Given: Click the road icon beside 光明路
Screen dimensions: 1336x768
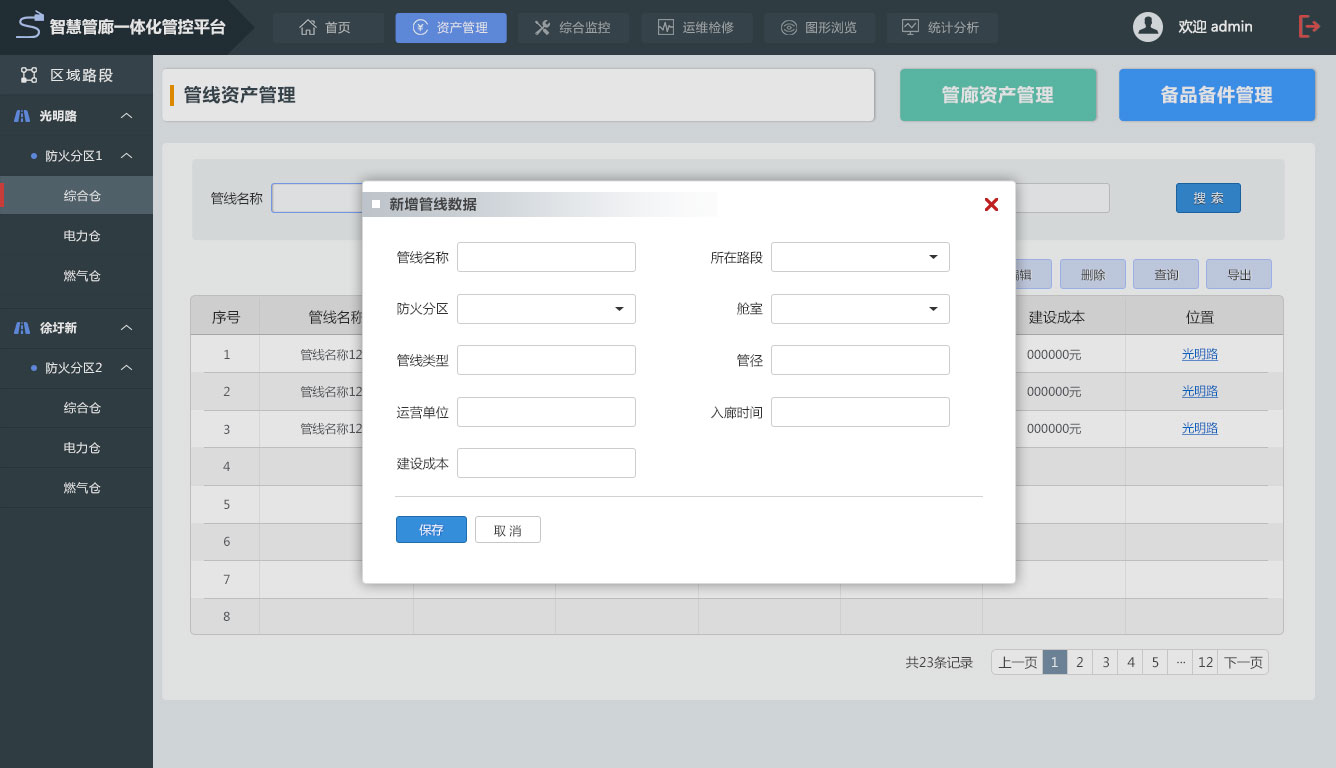Looking at the screenshot, I should click(22, 116).
